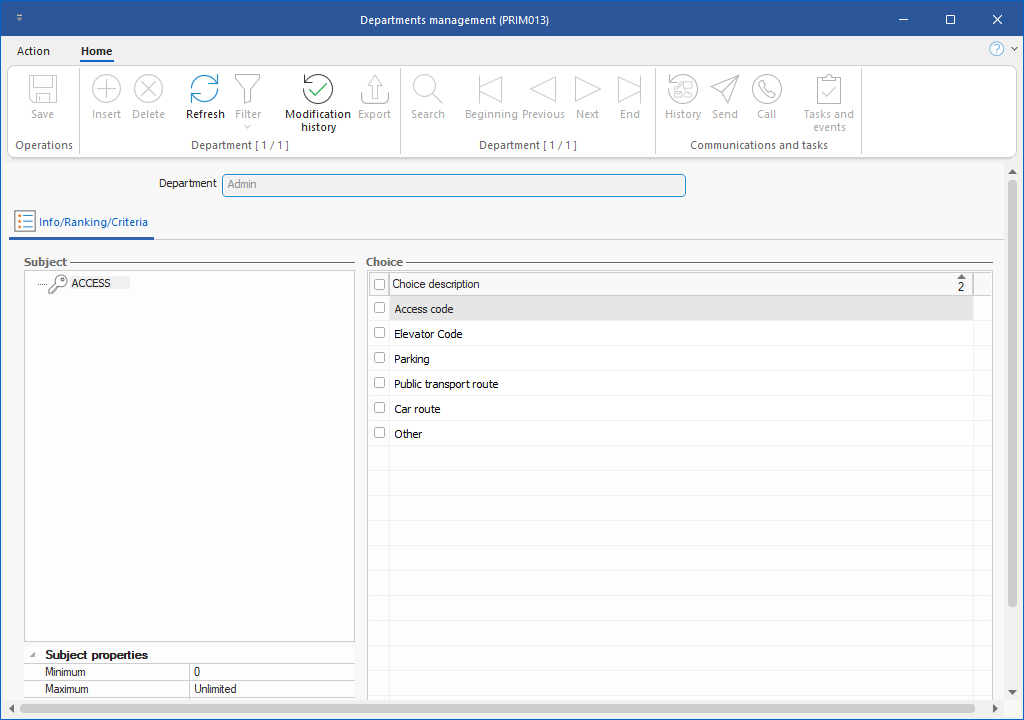Screen dimensions: 1024x720
Task: Click the Tasks and events icon
Action: pos(828,90)
